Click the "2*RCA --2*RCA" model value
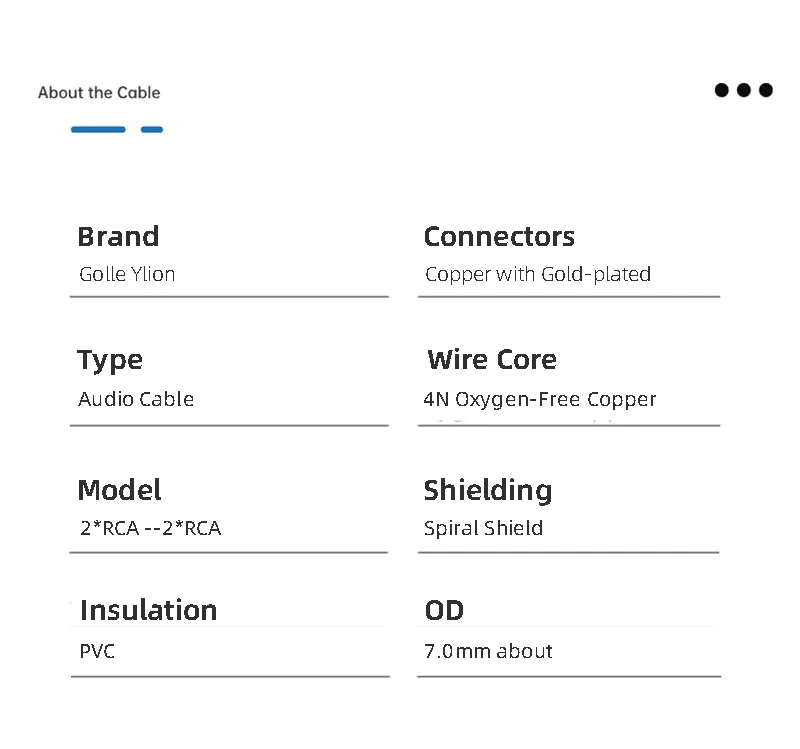800x749 pixels. tap(150, 528)
